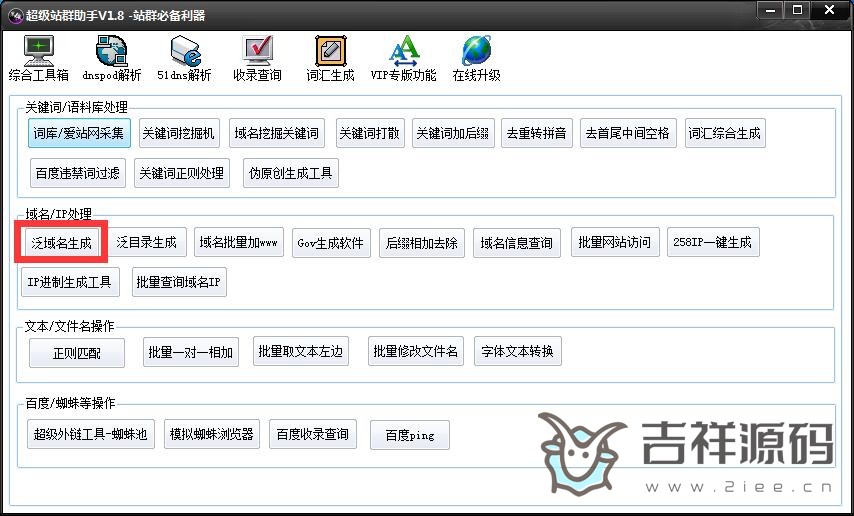The image size is (854, 516).
Task: Select 258IP一键生成 button
Action: pos(713,241)
